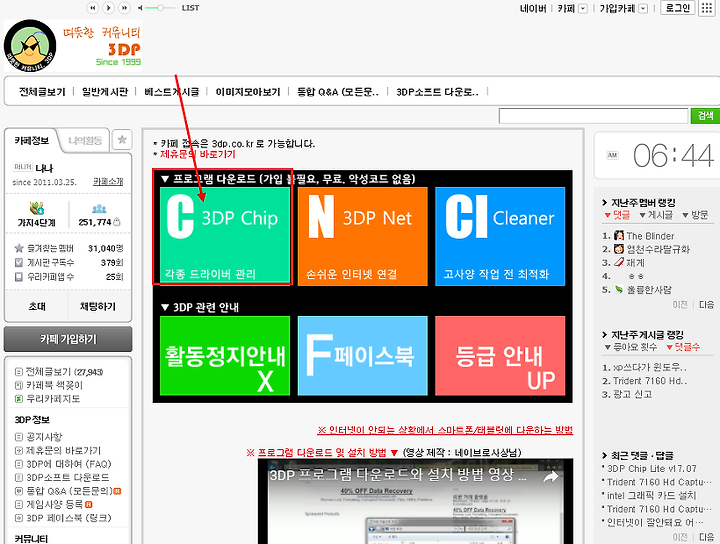Open the 네이버 top link

533,8
